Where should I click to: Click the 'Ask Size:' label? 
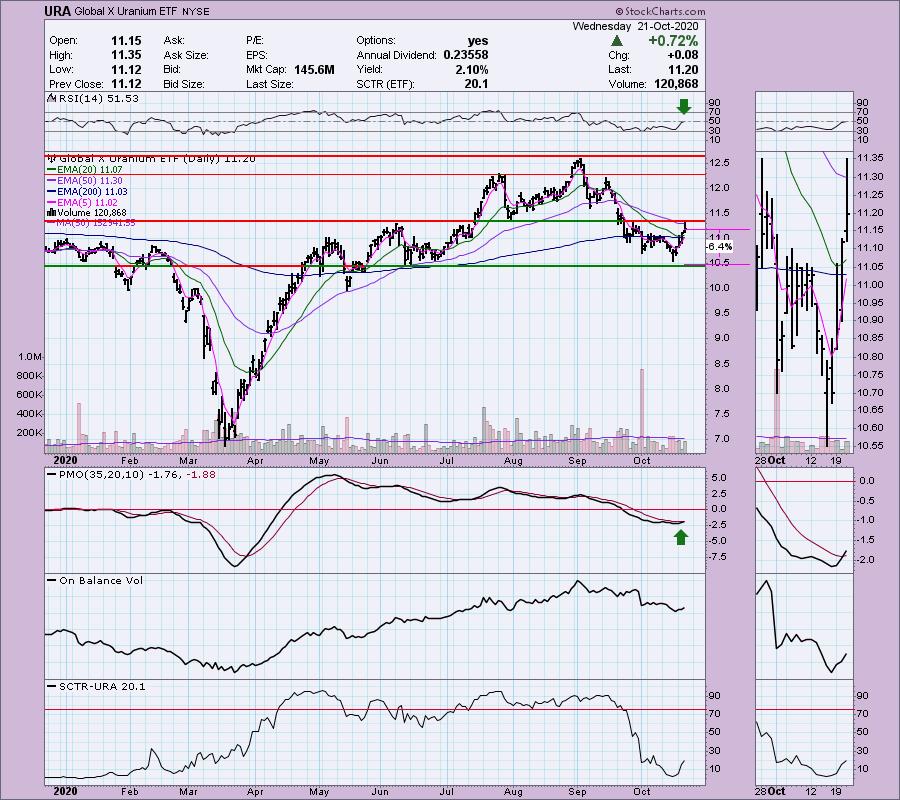186,55
